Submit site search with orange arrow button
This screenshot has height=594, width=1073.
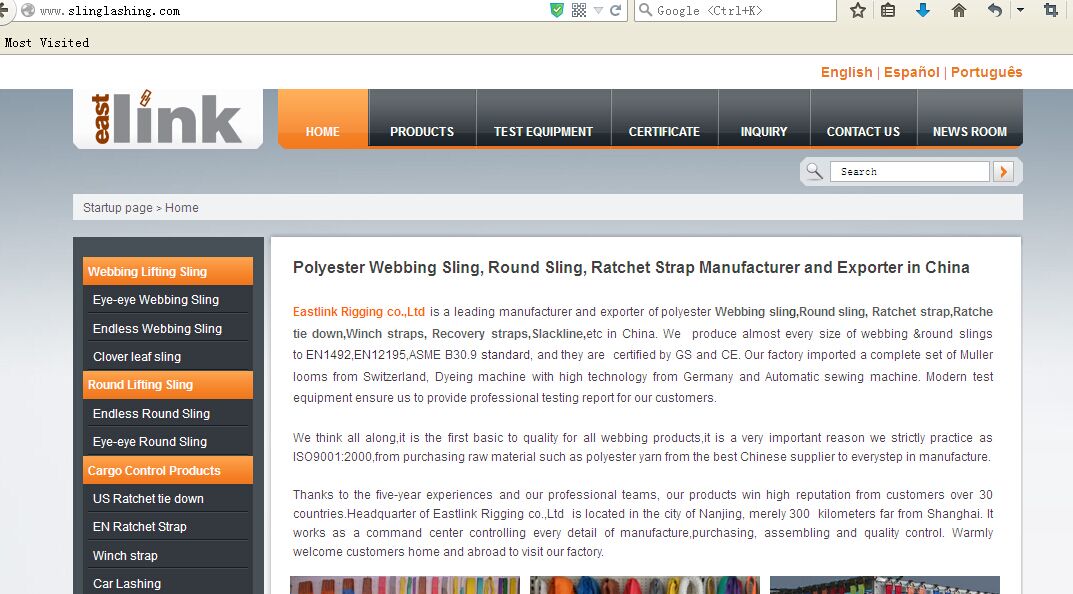pyautogui.click(x=1003, y=172)
